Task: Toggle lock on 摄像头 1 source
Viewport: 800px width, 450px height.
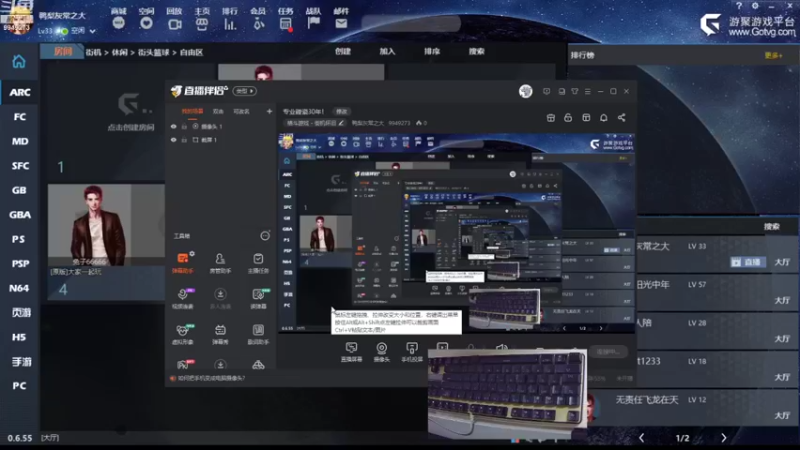Action: click(x=184, y=127)
